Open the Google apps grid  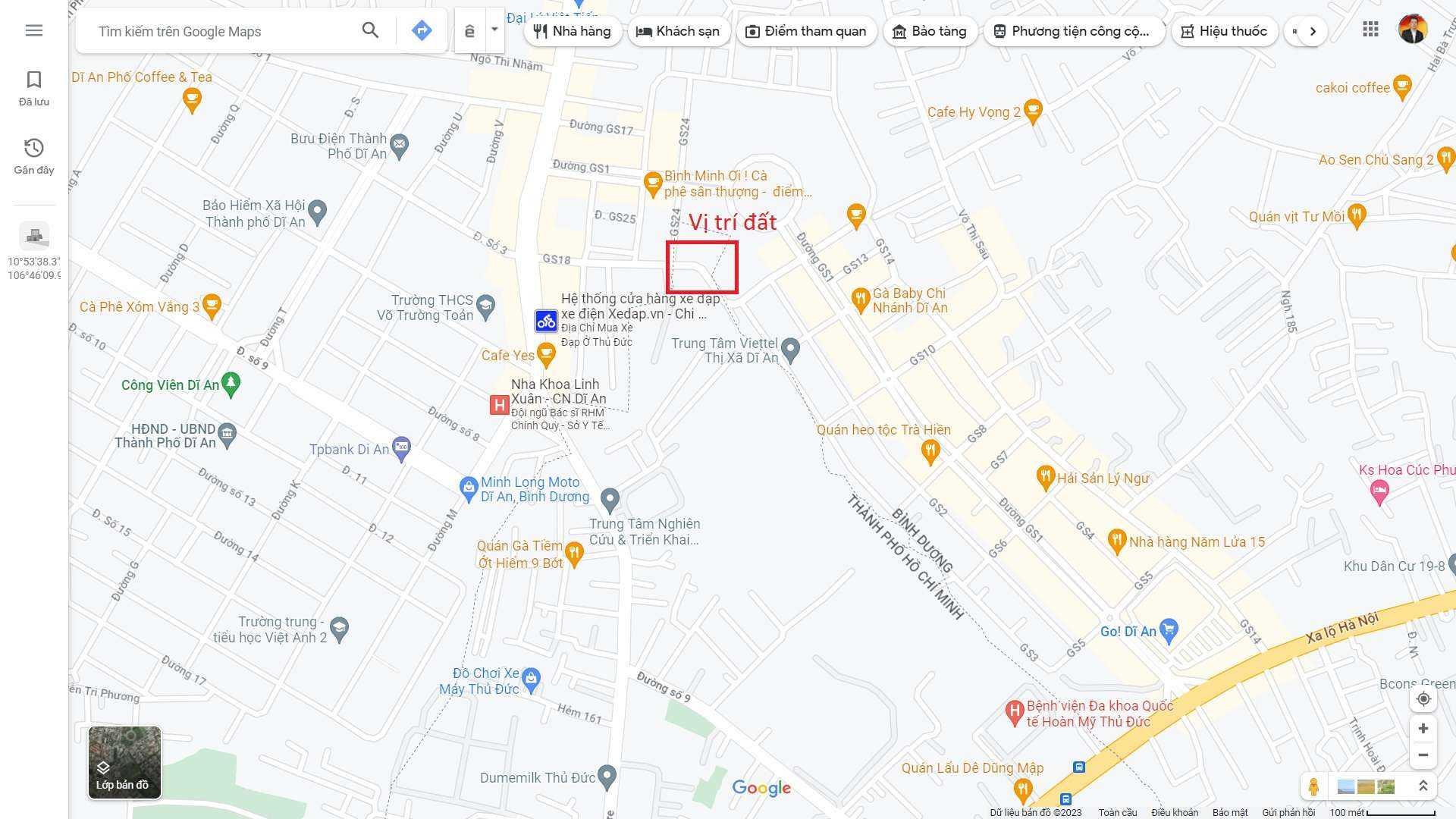pyautogui.click(x=1370, y=30)
